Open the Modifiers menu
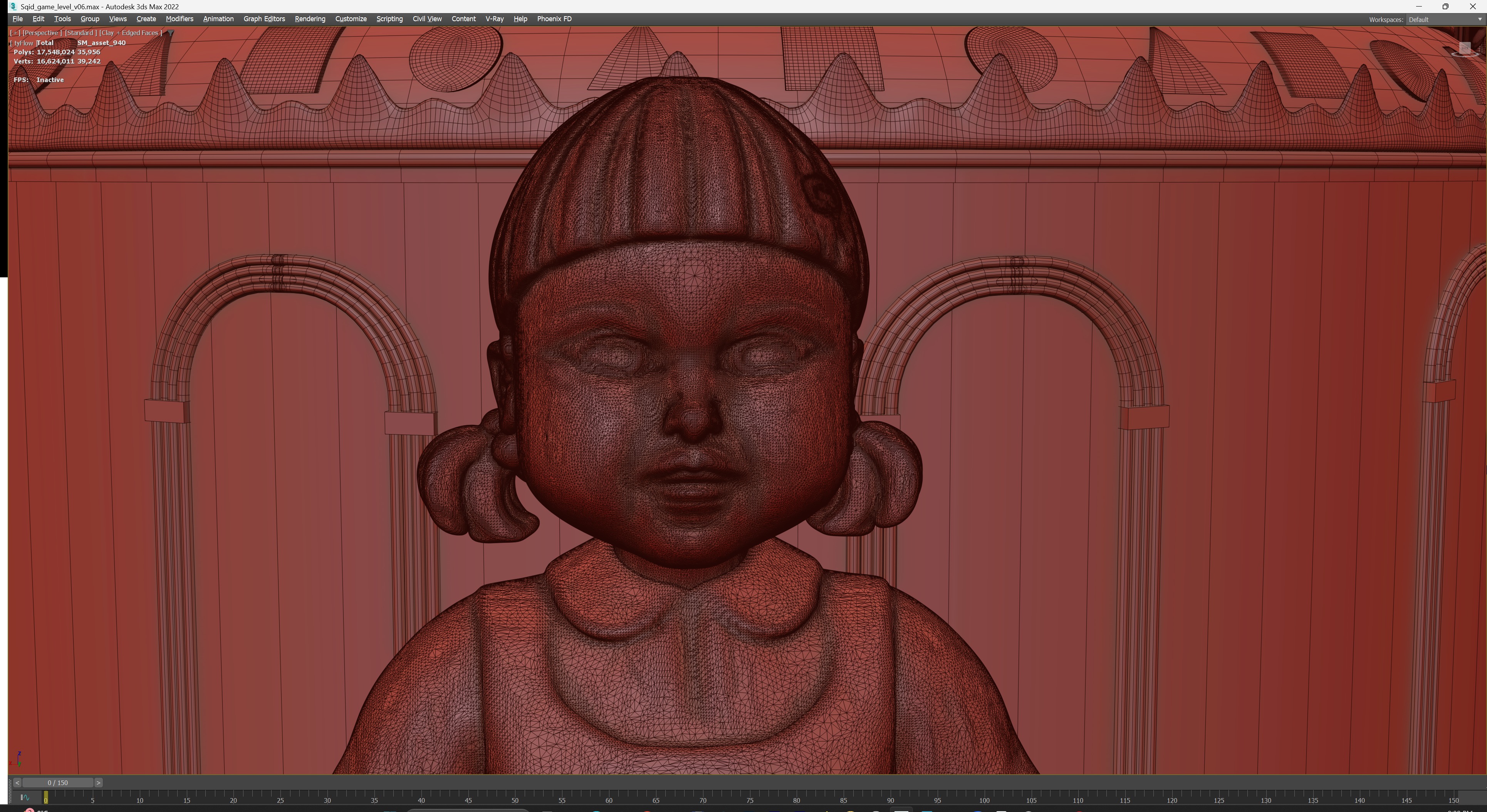This screenshot has height=812, width=1487. click(x=179, y=19)
